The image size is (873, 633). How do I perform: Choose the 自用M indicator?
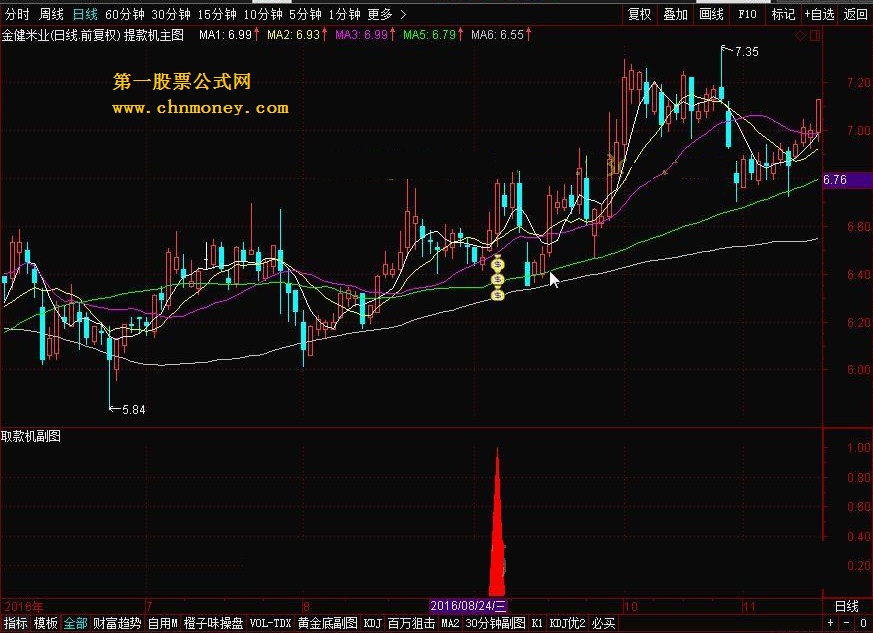163,624
